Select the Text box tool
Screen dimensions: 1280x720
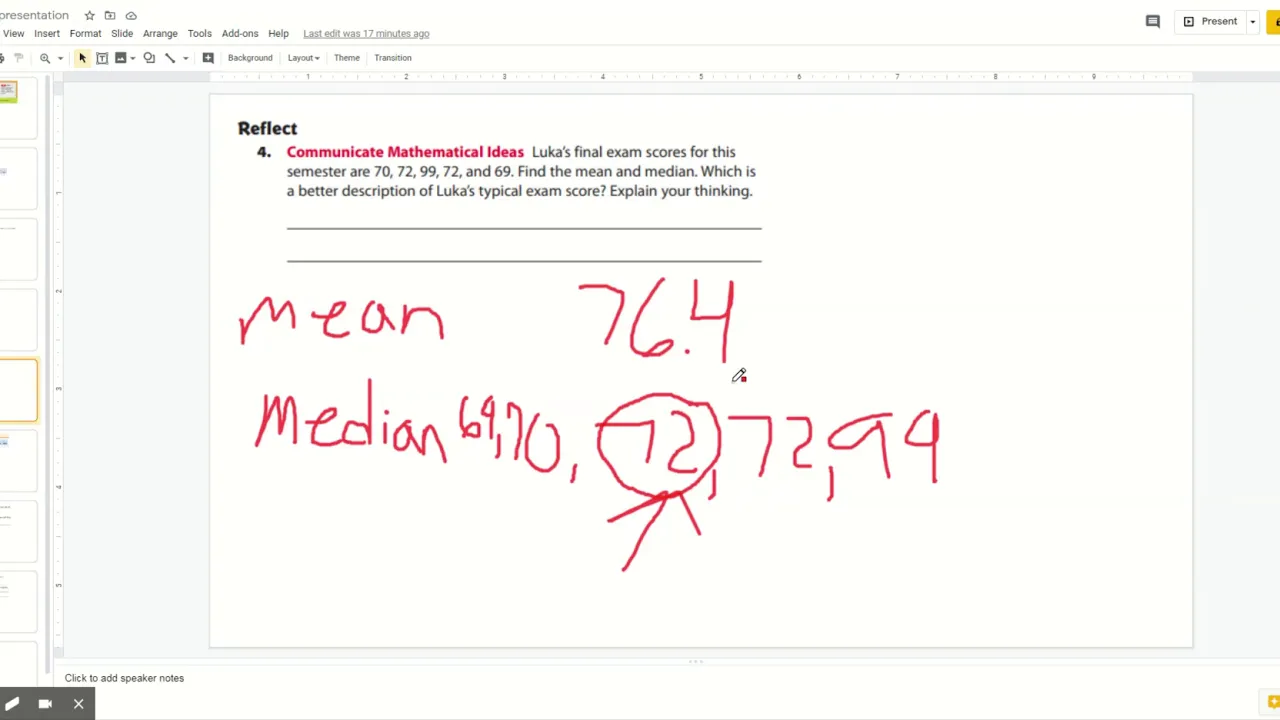101,58
